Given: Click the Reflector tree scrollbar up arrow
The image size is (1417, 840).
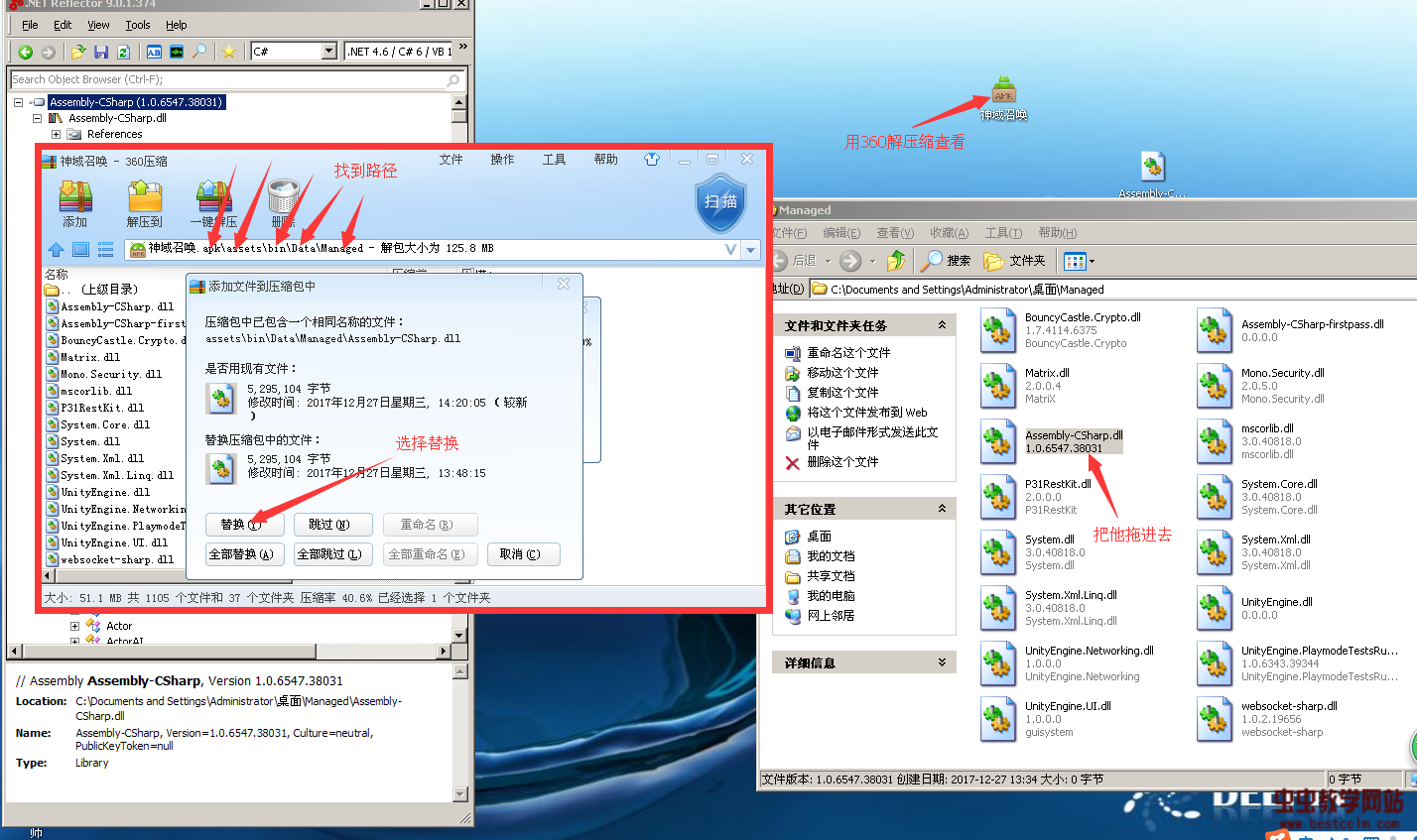Looking at the screenshot, I should (458, 102).
